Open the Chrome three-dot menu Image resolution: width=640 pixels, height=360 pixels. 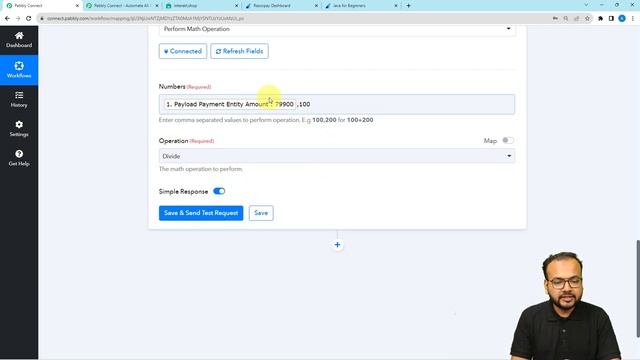click(x=633, y=18)
